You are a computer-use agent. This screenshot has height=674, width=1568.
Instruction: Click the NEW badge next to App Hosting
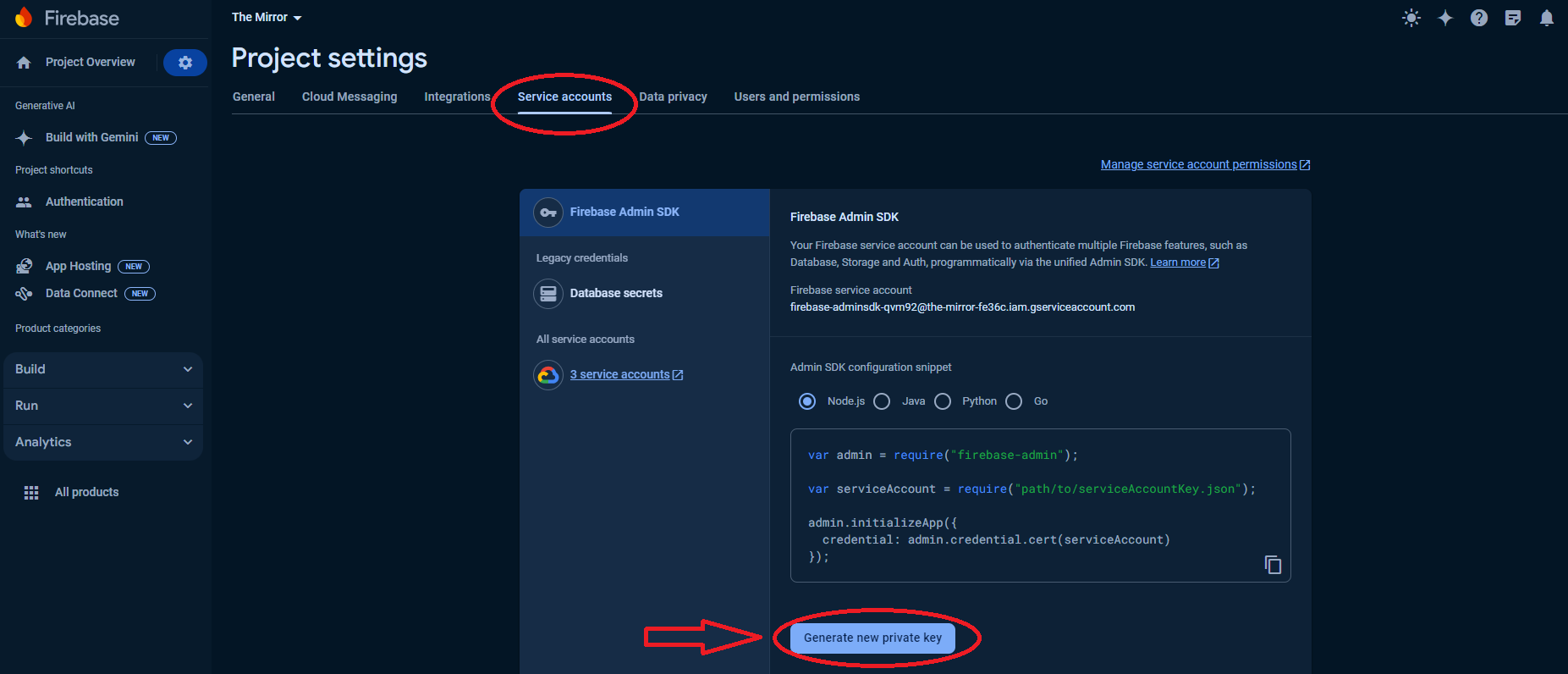(134, 267)
